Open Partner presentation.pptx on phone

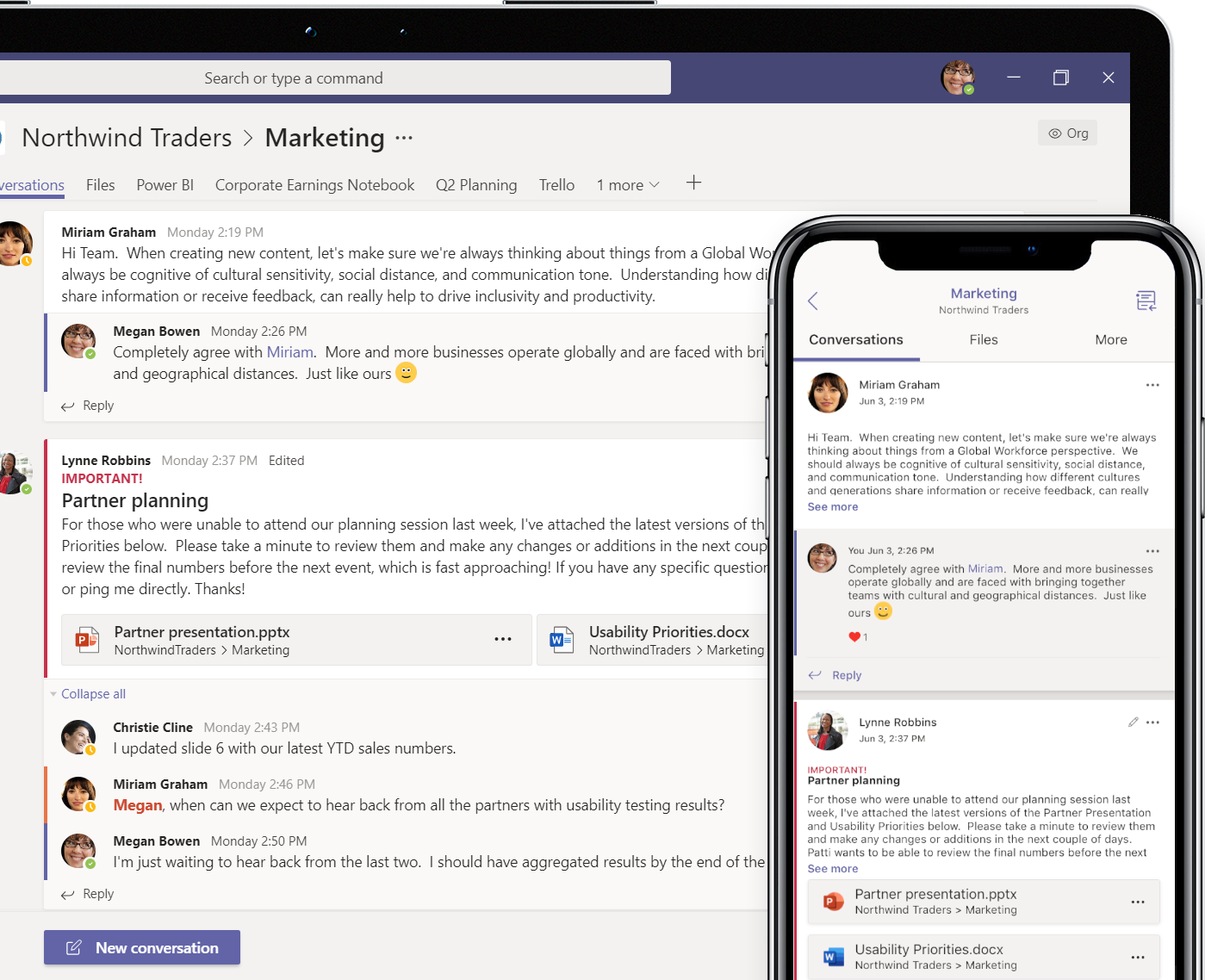(984, 902)
